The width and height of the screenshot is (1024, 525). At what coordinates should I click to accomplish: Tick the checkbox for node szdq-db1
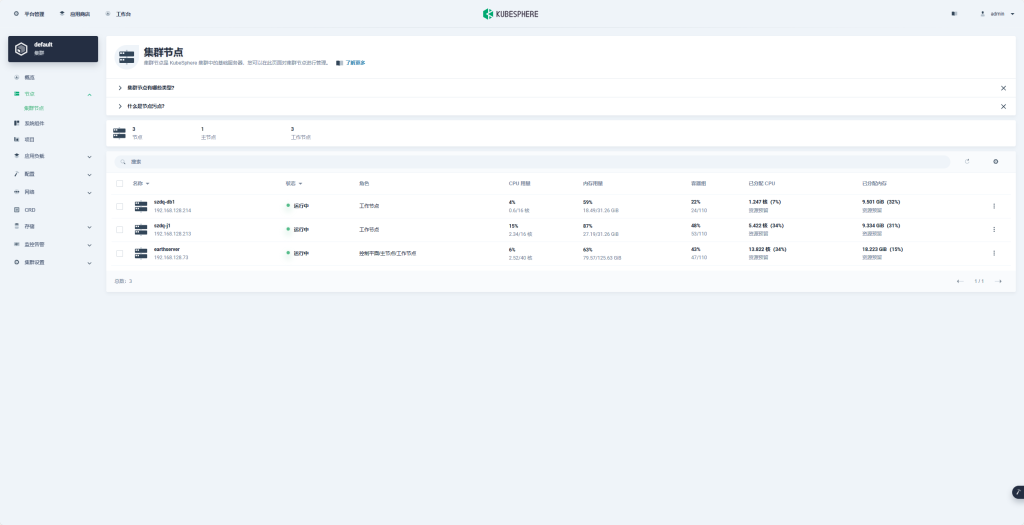(120, 206)
